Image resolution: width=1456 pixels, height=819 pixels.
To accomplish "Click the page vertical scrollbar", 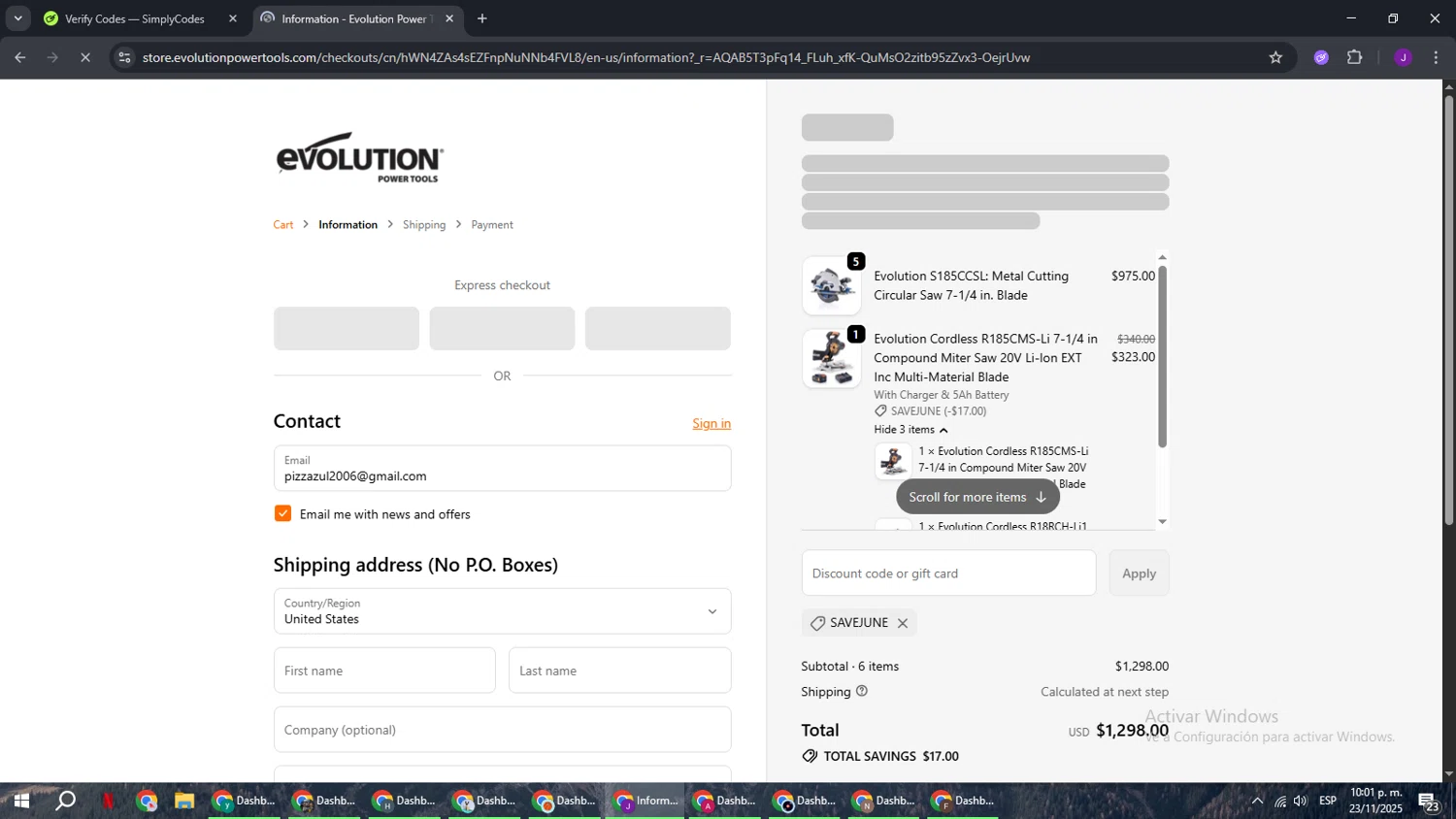I will click(x=1448, y=311).
